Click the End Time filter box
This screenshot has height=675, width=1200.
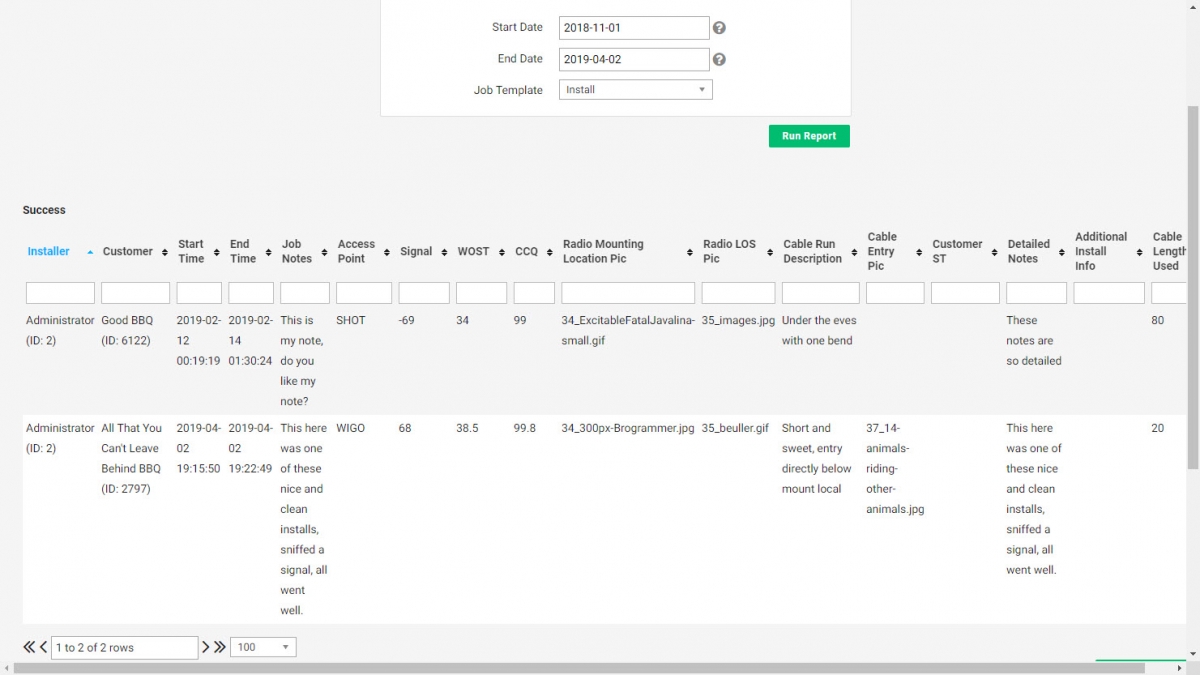251,293
